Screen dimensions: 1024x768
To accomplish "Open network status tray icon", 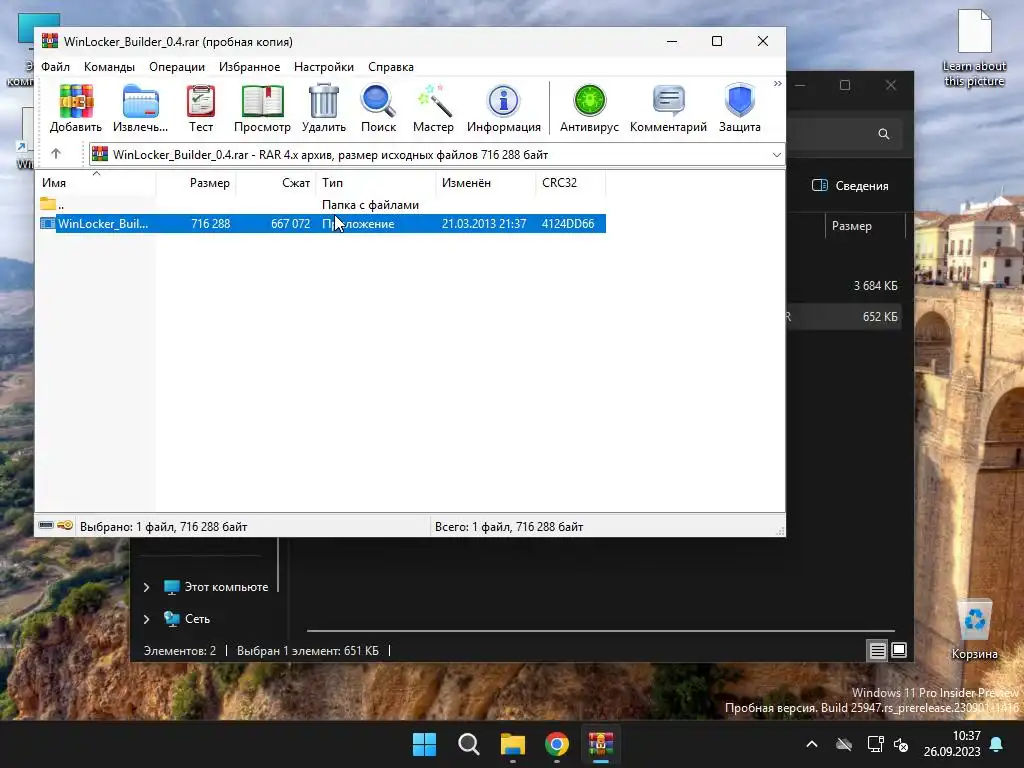I will point(875,744).
